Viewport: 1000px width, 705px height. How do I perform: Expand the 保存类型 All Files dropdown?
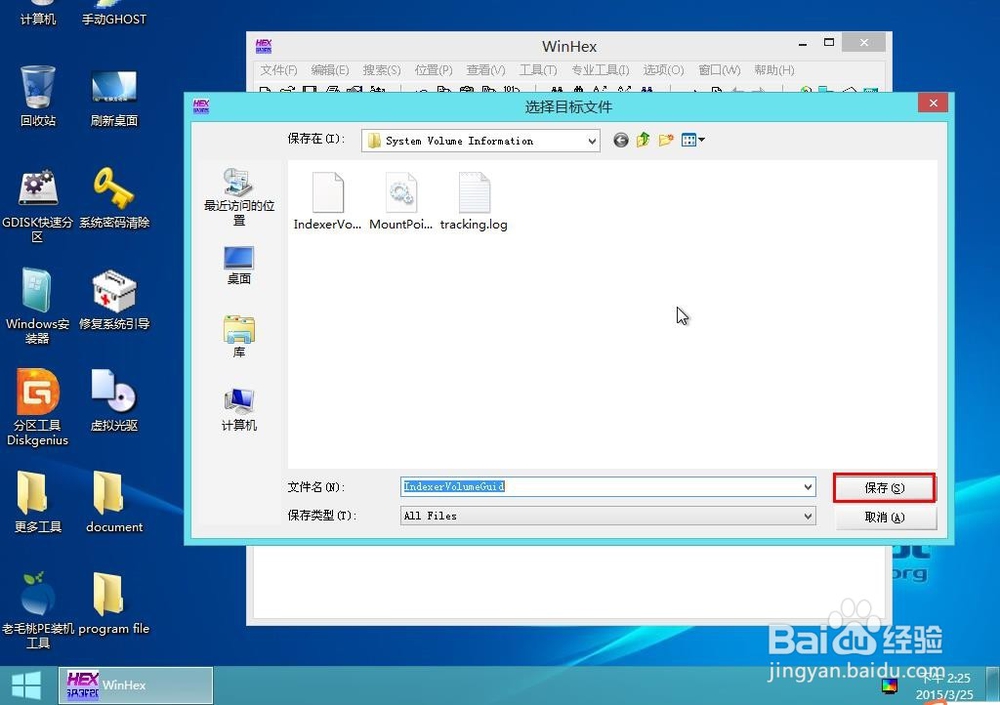(808, 516)
